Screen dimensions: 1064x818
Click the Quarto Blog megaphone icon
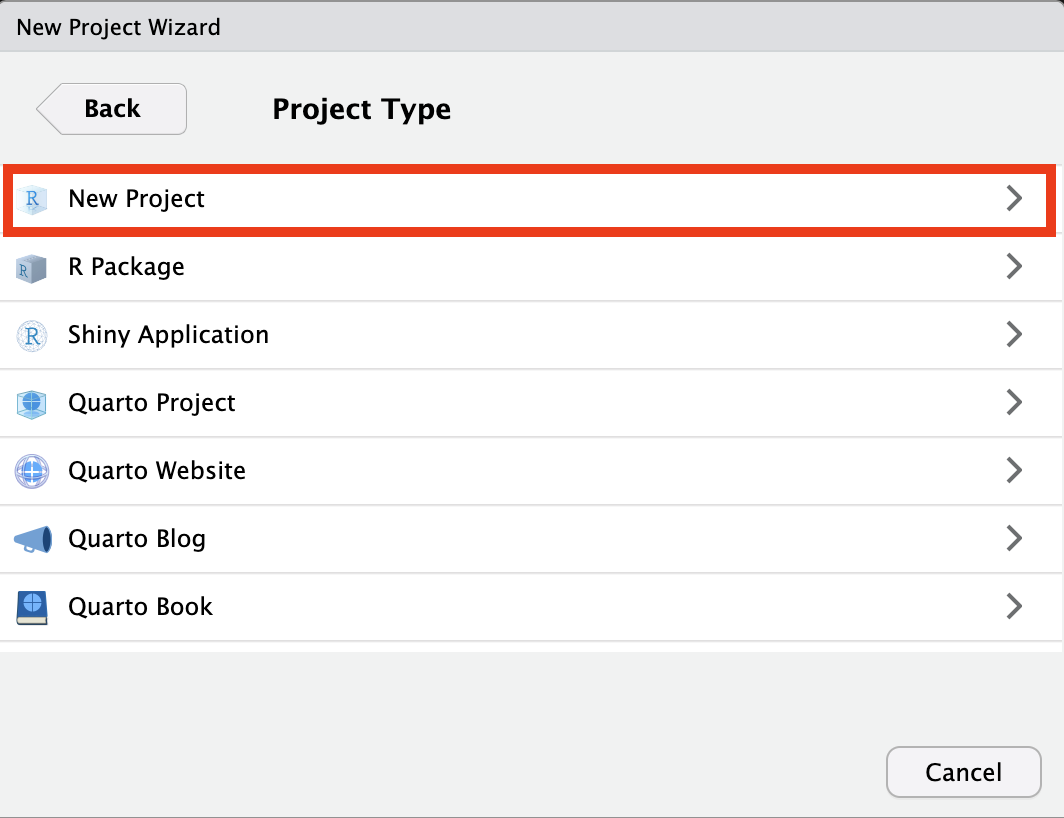coord(32,540)
